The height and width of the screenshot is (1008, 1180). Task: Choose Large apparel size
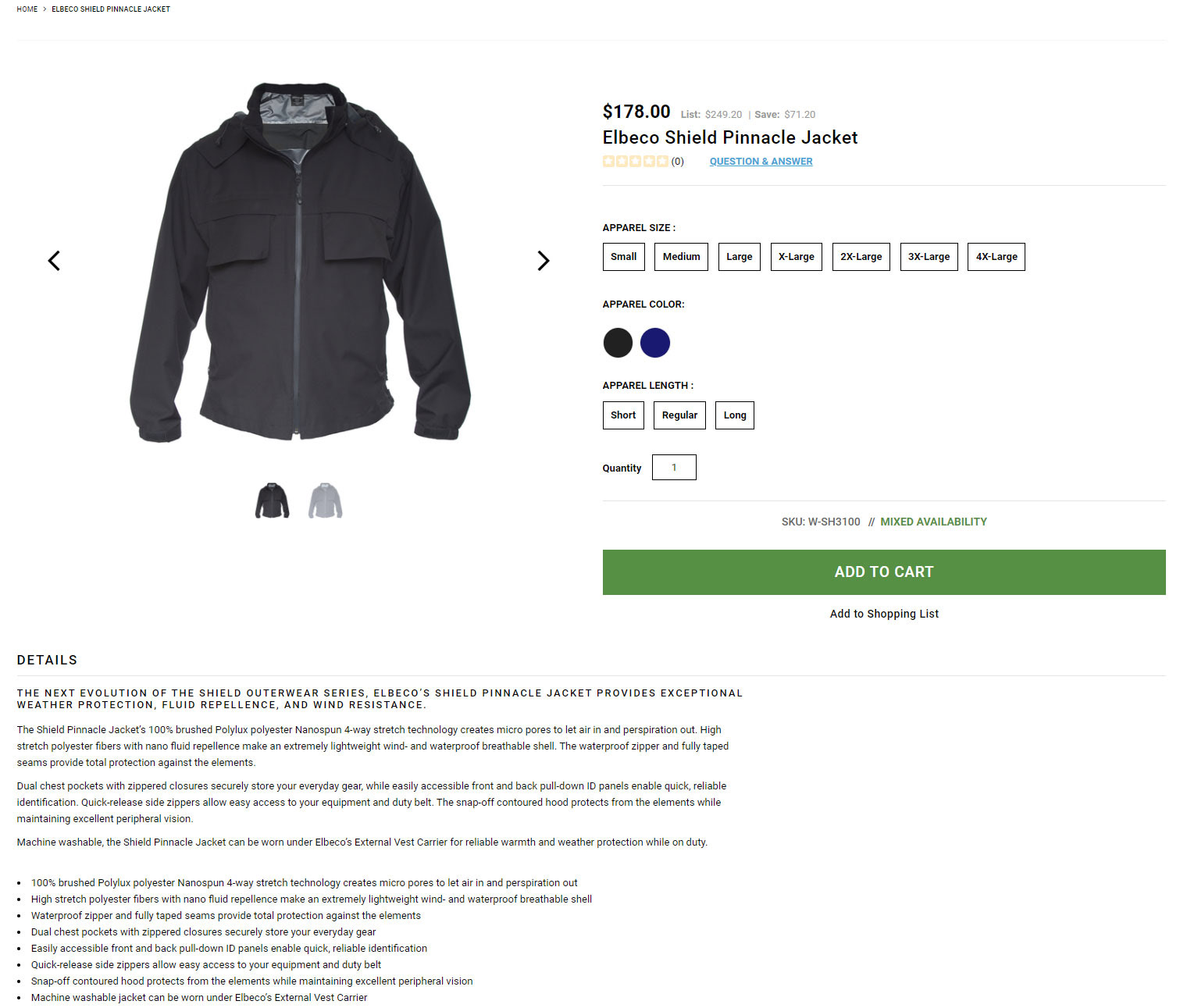click(739, 257)
